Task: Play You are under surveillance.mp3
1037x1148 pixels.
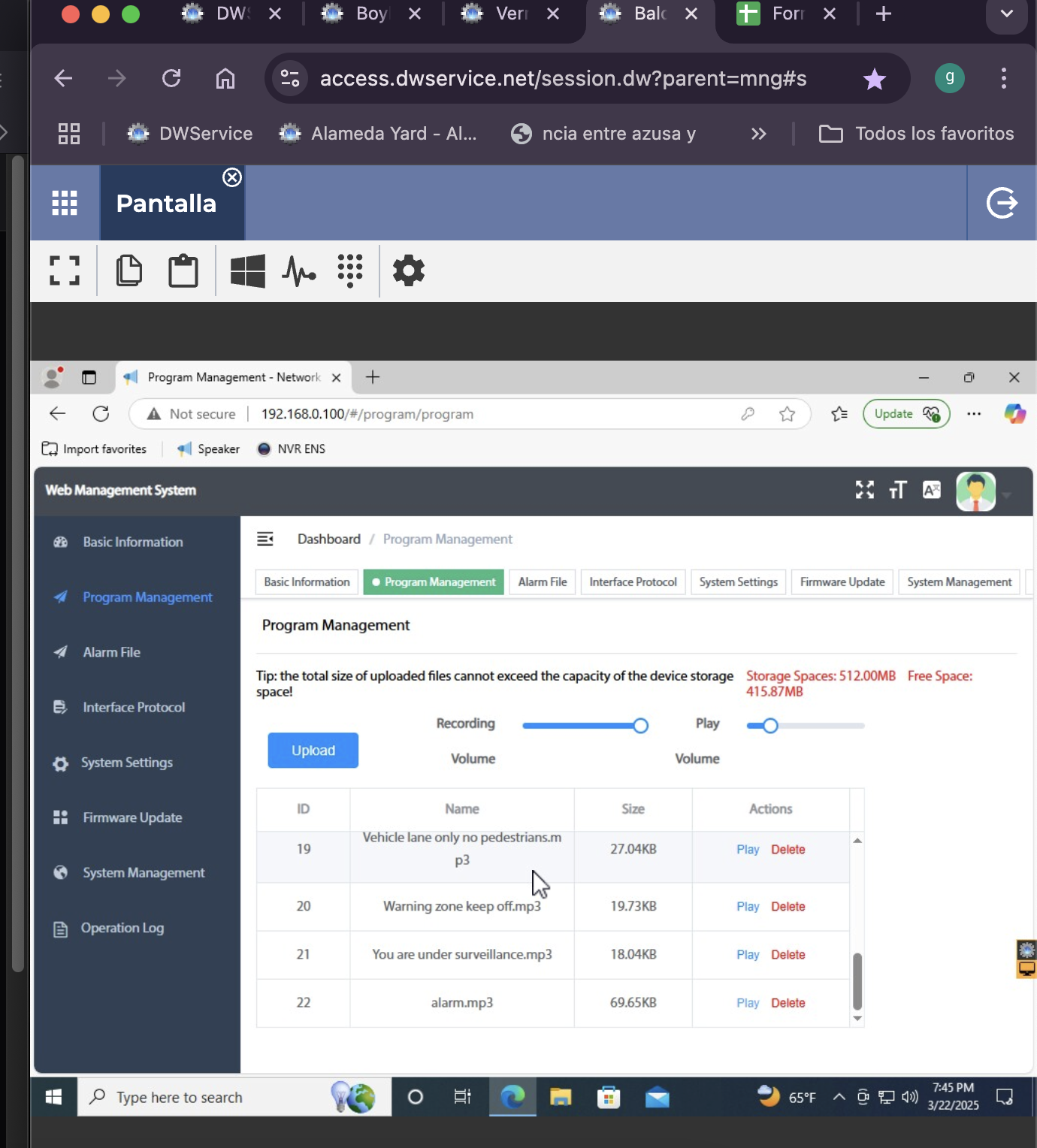Action: (748, 954)
